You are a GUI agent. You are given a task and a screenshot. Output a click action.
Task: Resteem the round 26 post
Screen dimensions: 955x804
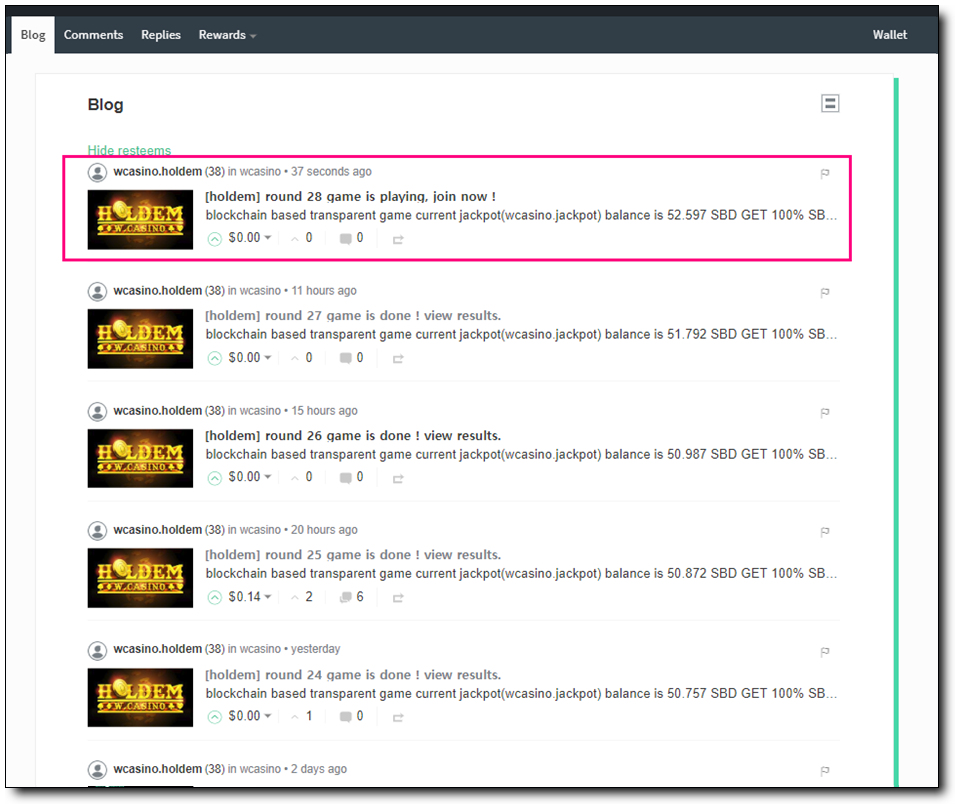click(398, 479)
